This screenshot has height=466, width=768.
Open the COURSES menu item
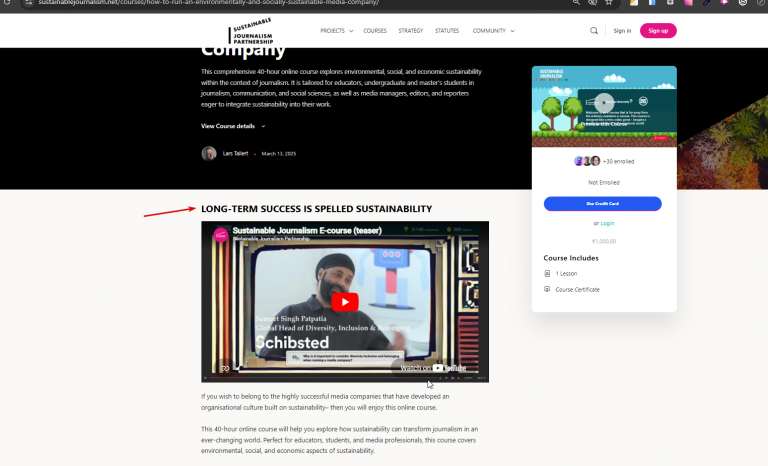point(375,31)
